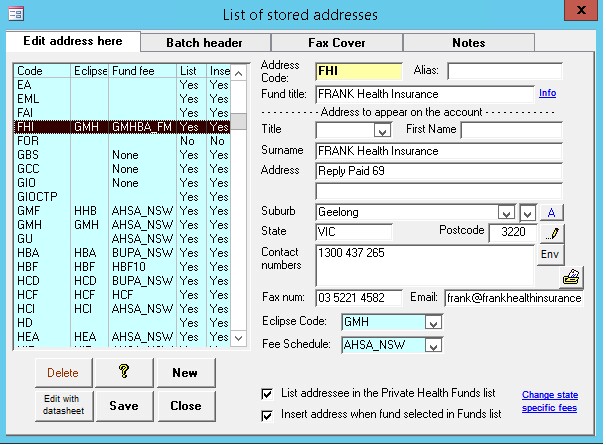Select the HCD row in the list
This screenshot has height=445, width=606.
point(122,281)
